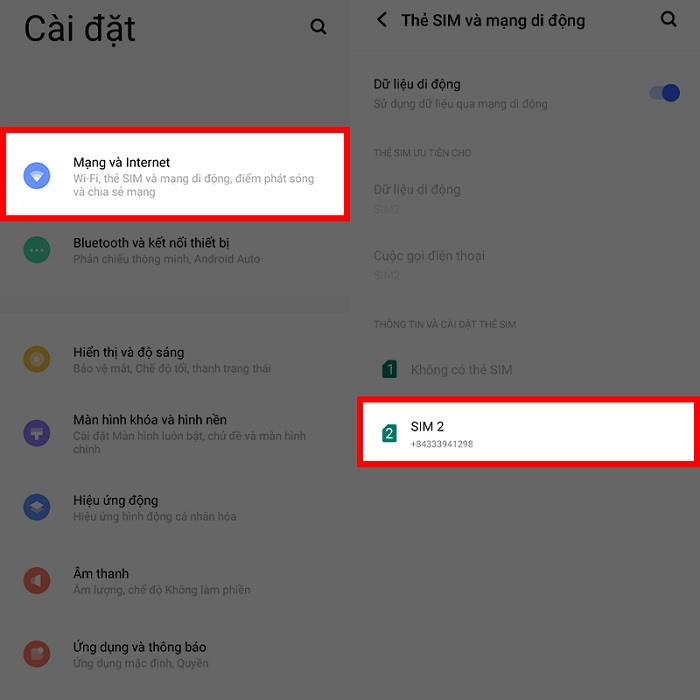This screenshot has width=700, height=700.
Task: Tap the blue Hiệu ứng động layers icon
Action: 37,507
